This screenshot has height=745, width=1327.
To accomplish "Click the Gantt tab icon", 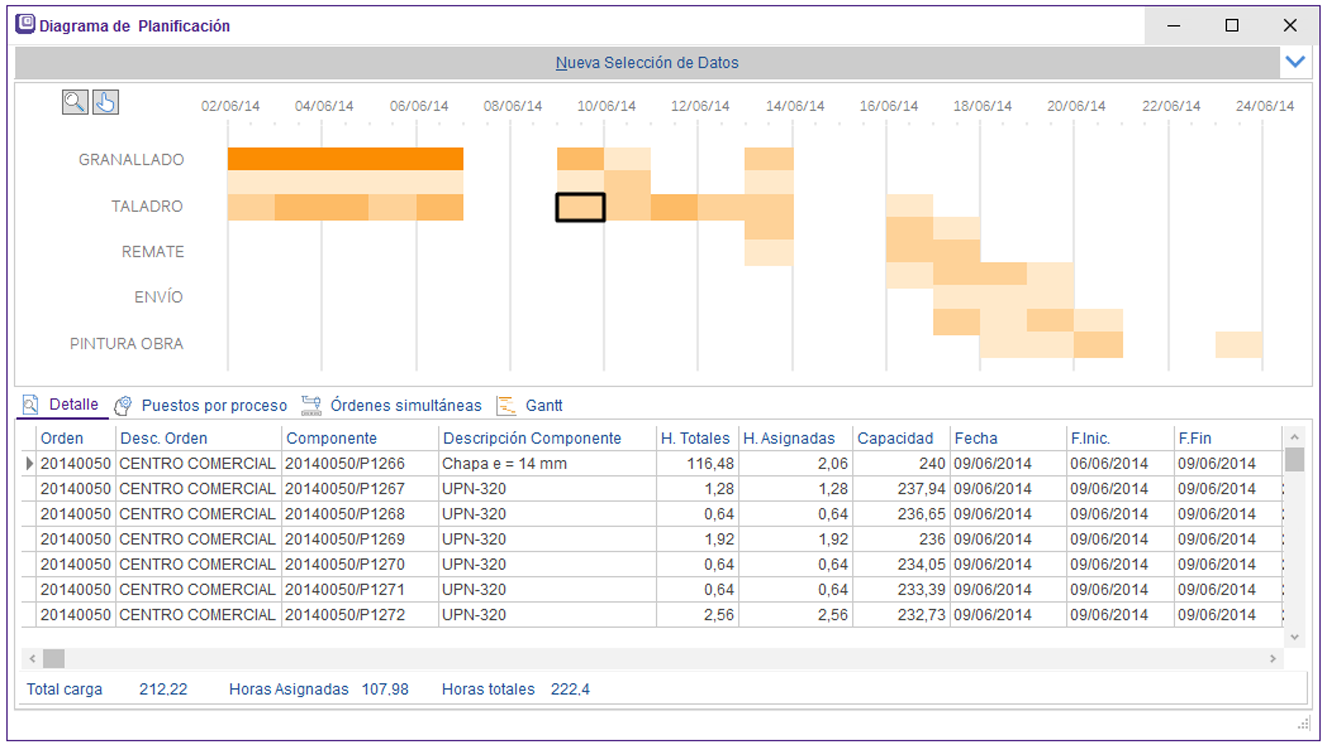I will click(507, 406).
